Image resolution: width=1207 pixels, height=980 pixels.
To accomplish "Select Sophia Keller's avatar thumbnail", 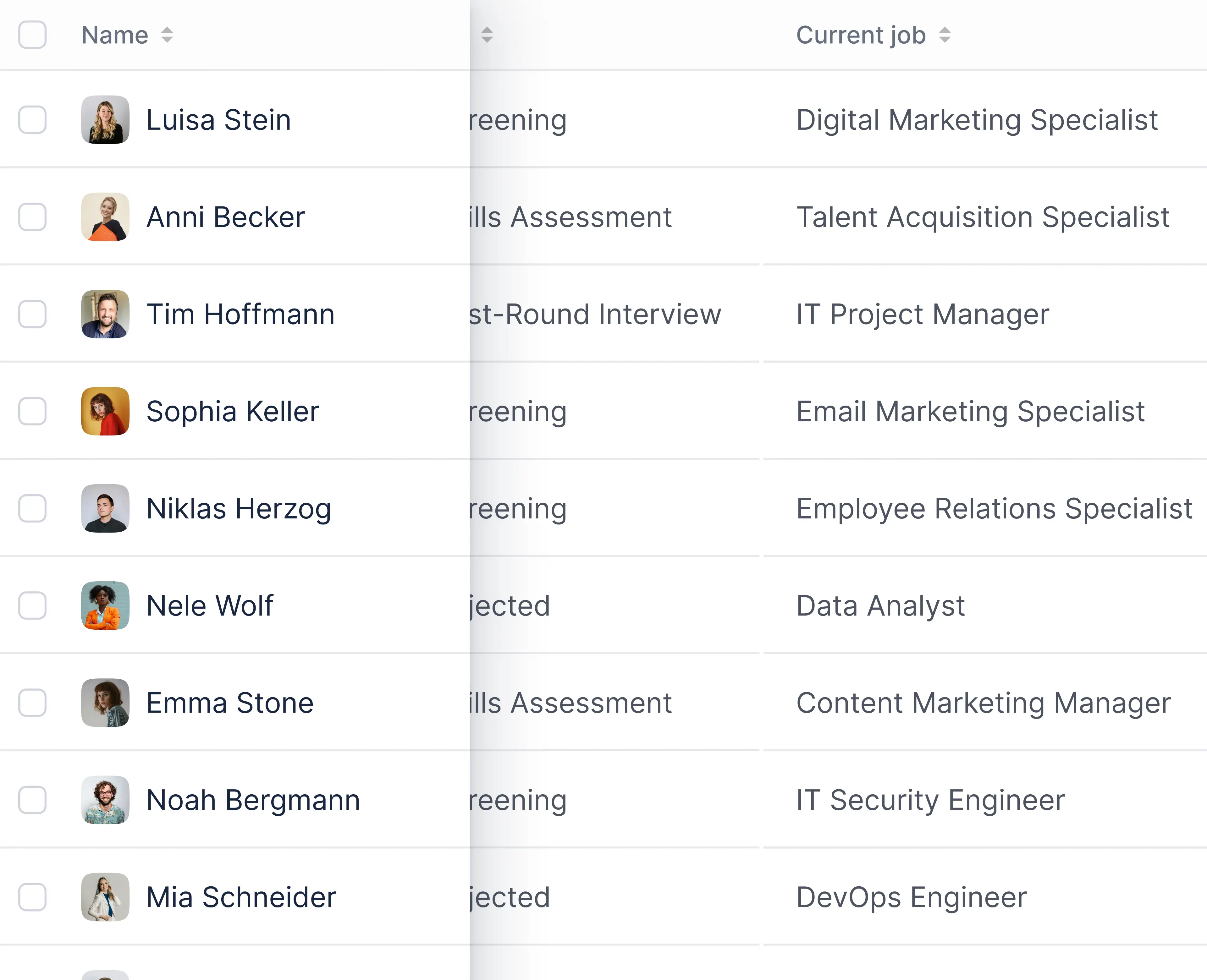I will click(105, 411).
